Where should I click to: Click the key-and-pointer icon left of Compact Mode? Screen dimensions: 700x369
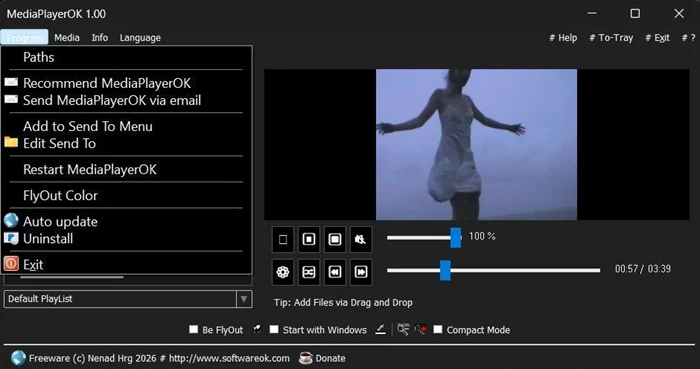pyautogui.click(x=403, y=329)
